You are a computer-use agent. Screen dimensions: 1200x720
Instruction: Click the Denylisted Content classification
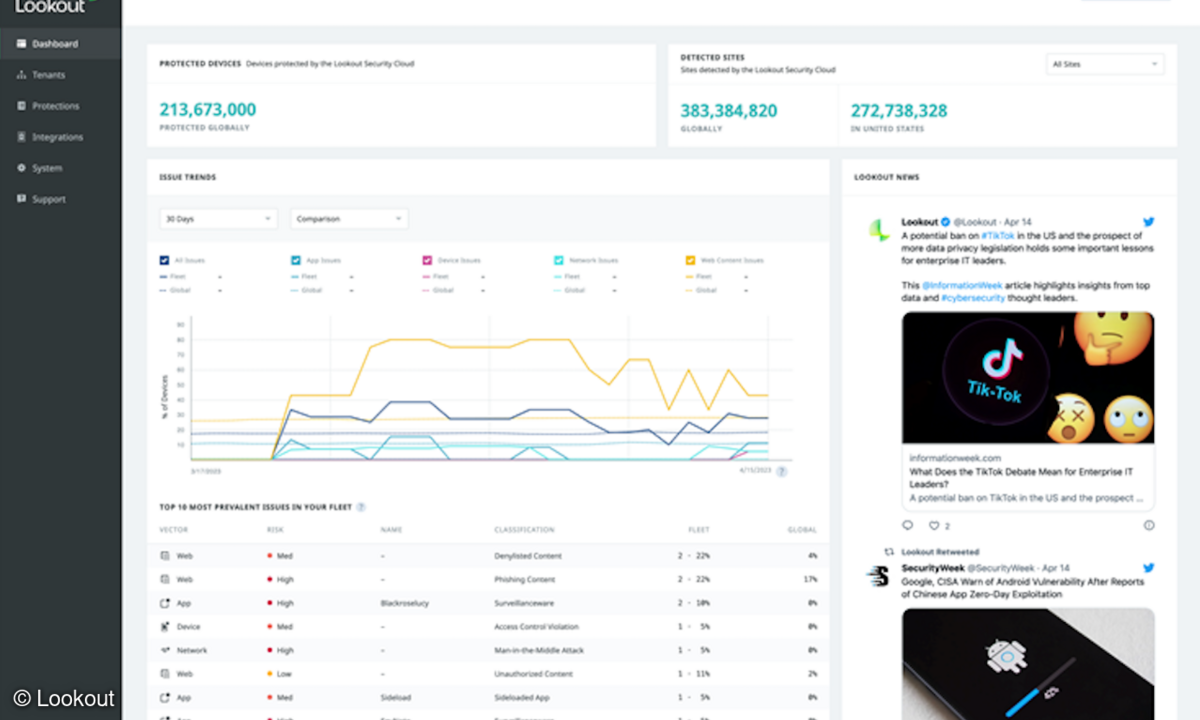click(528, 555)
